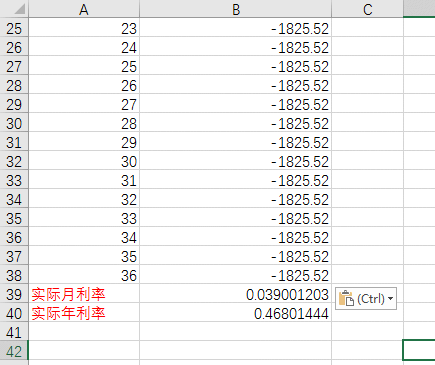
Task: Click cell A27 showing 25
Action: click(84, 66)
